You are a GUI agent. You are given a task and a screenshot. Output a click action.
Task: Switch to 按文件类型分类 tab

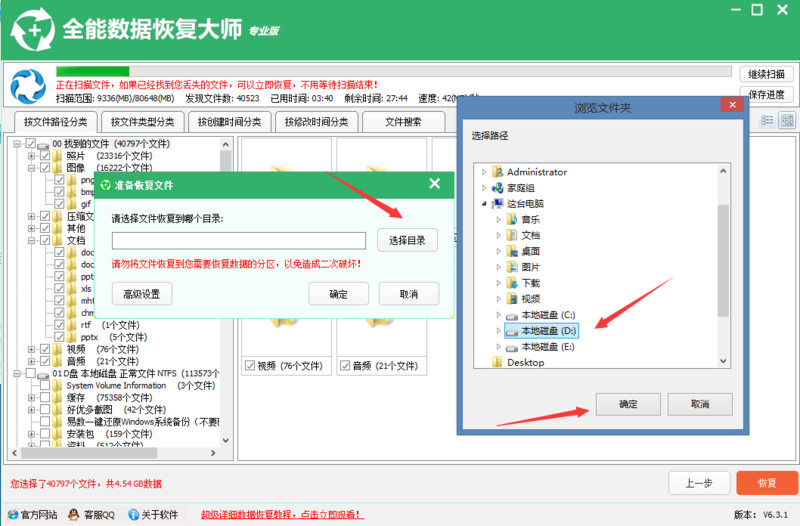tap(142, 122)
